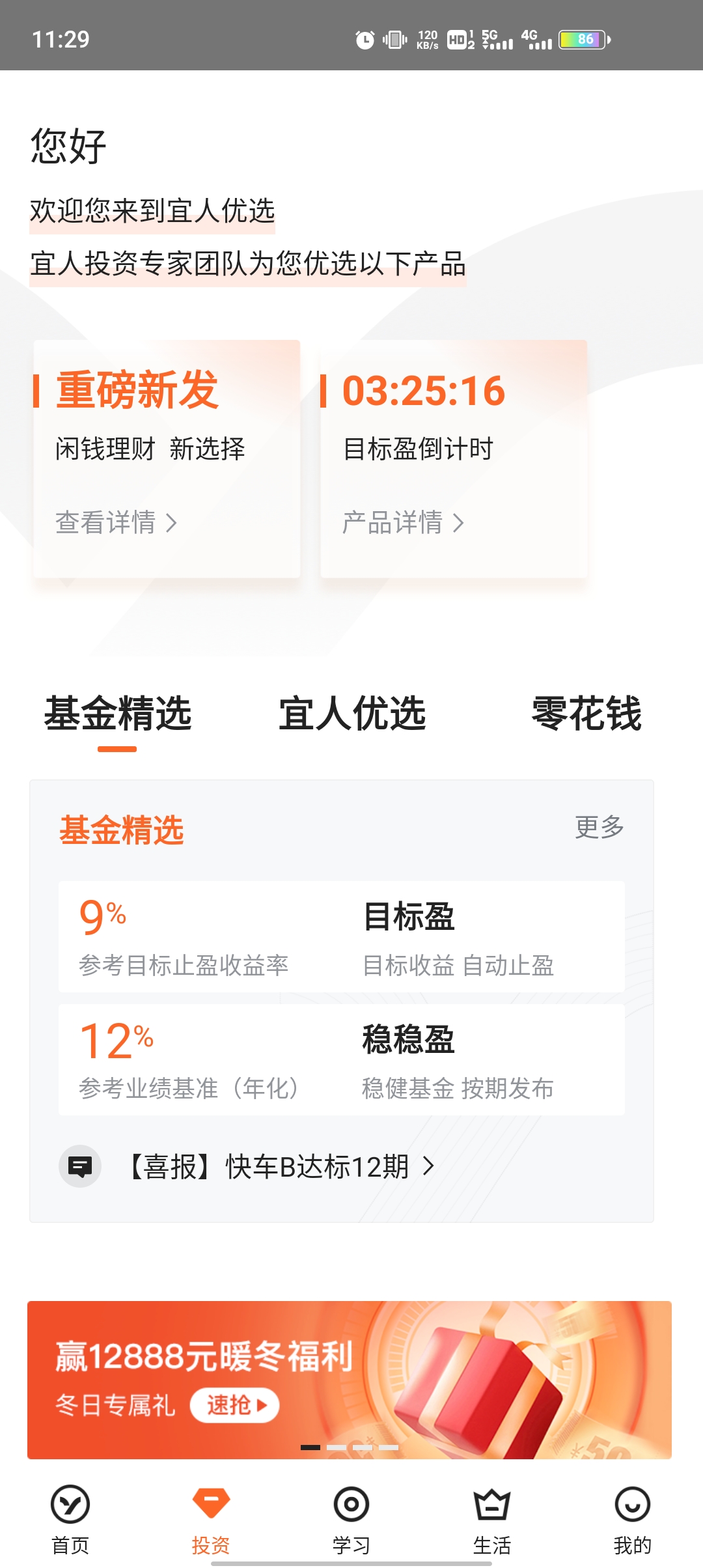Open the 快车B达标12期 announcement arrow
Viewport: 703px width, 1568px height.
[428, 1166]
